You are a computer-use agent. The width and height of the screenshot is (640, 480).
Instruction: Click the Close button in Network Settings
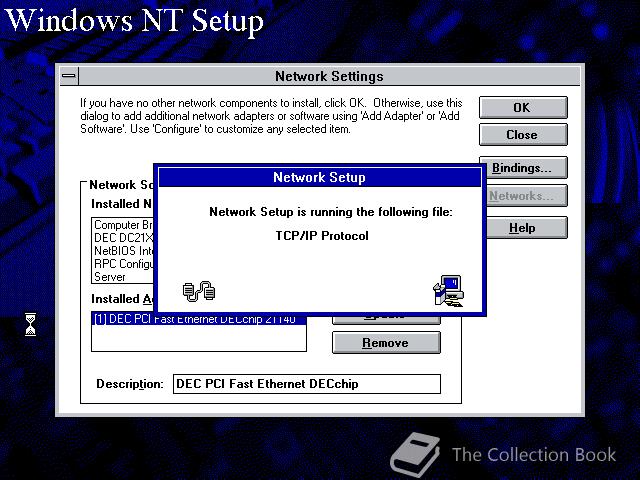pyautogui.click(x=523, y=135)
